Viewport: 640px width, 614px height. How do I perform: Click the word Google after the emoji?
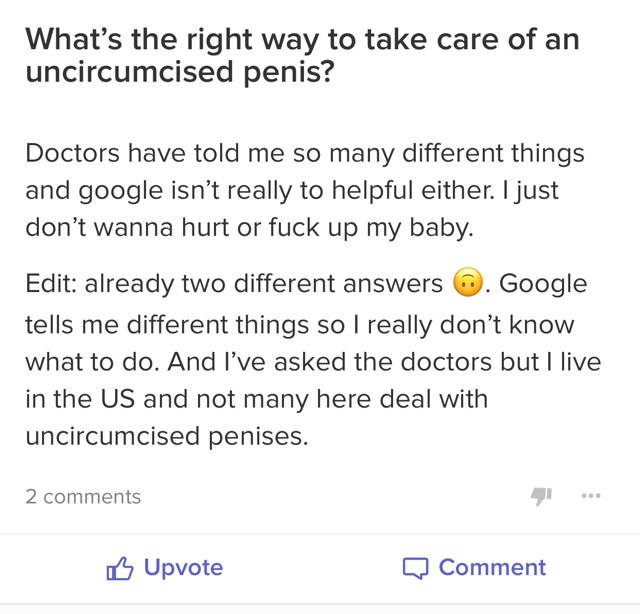point(543,284)
